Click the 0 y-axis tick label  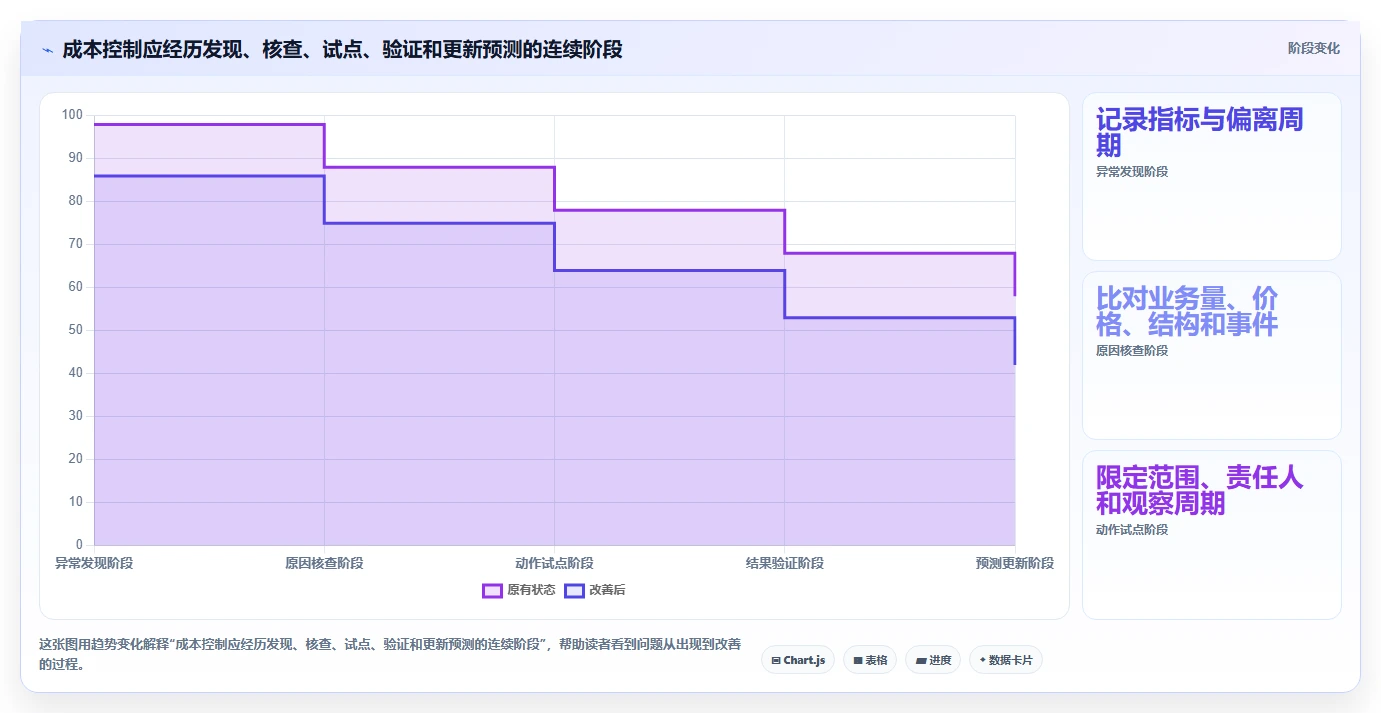click(80, 545)
